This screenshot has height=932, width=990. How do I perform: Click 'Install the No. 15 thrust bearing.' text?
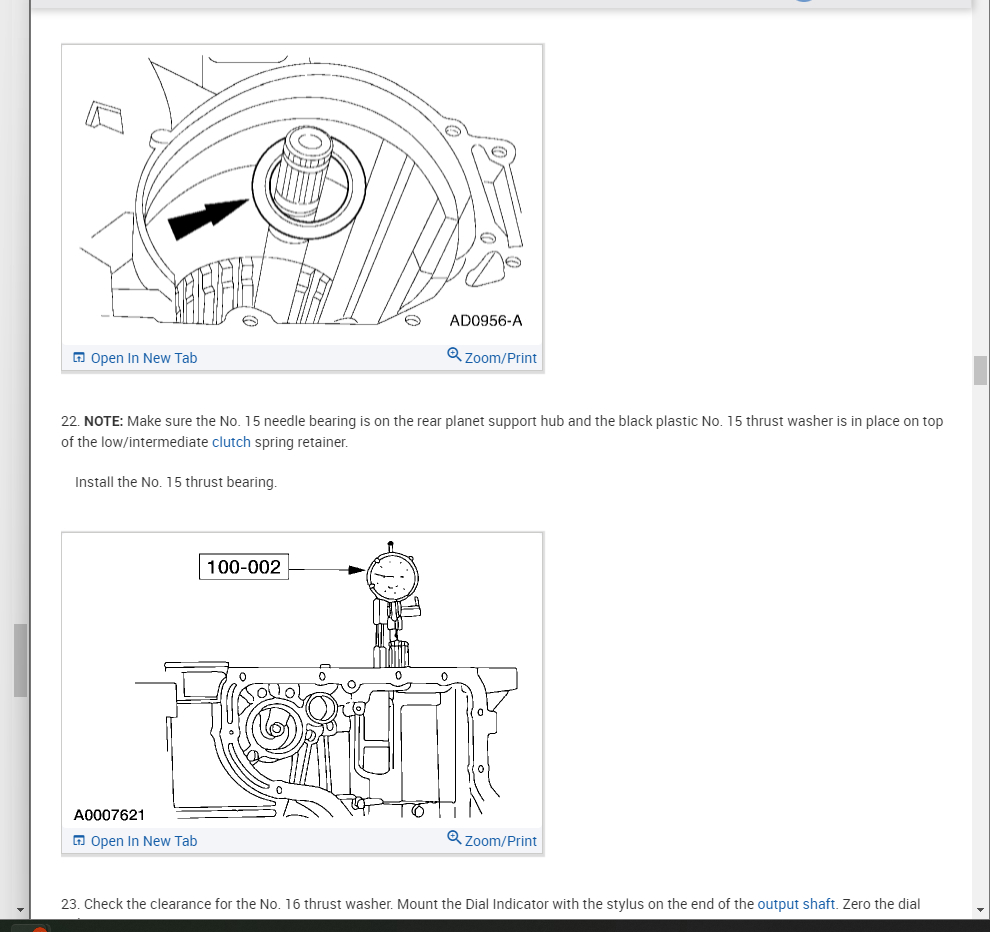pyautogui.click(x=176, y=482)
